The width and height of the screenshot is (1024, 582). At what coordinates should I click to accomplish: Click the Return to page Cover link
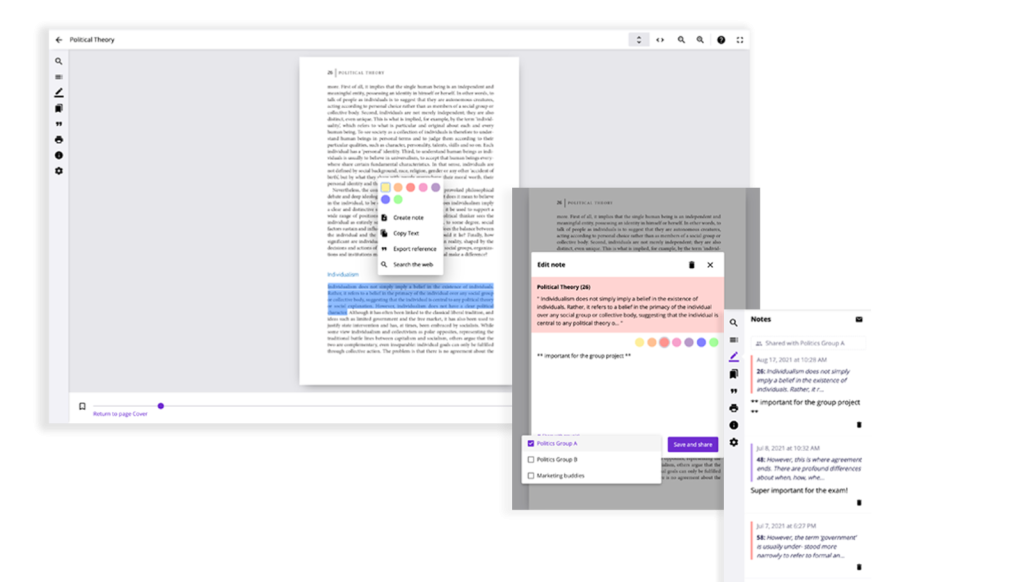pyautogui.click(x=120, y=414)
